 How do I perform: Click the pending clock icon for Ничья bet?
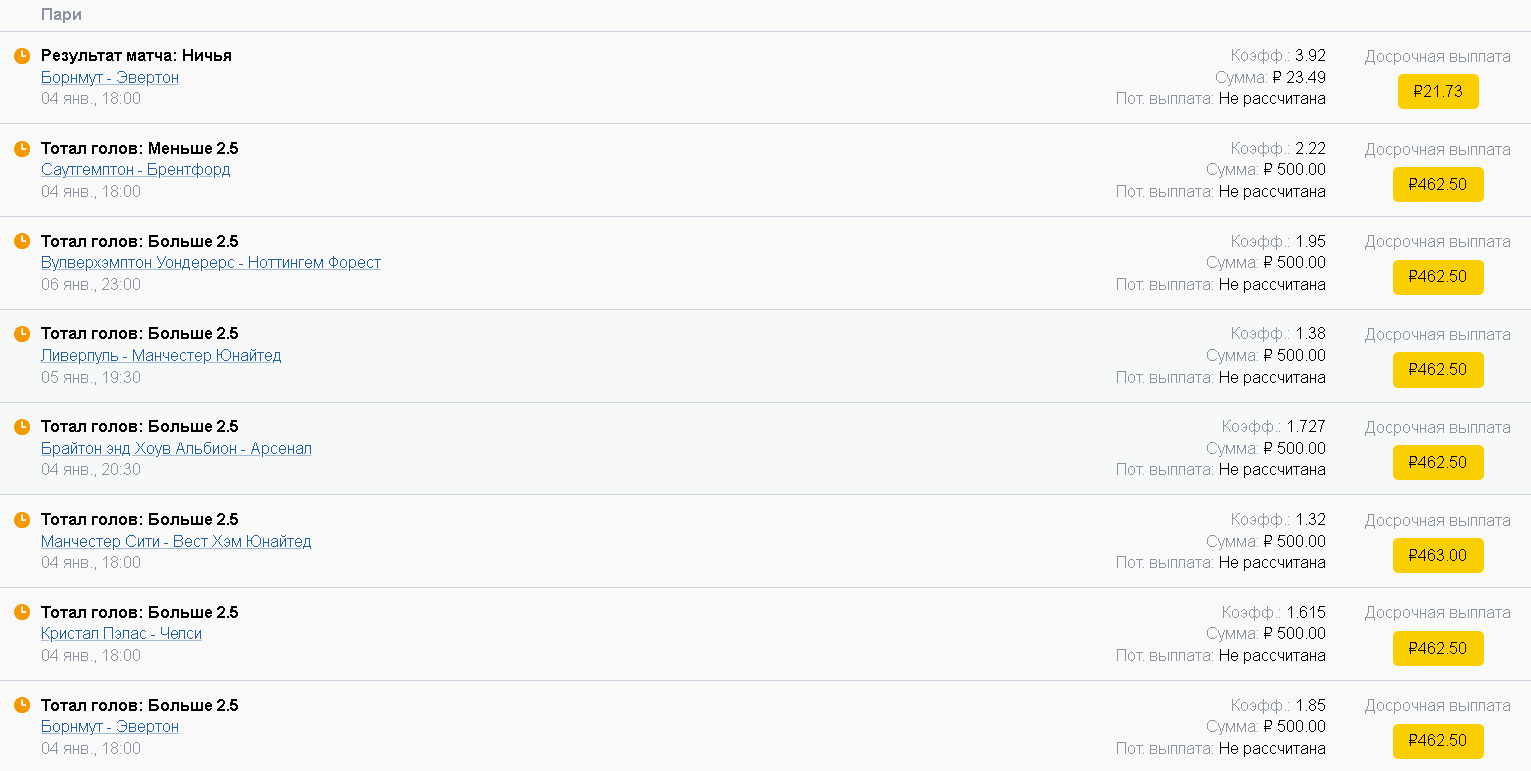[x=22, y=56]
